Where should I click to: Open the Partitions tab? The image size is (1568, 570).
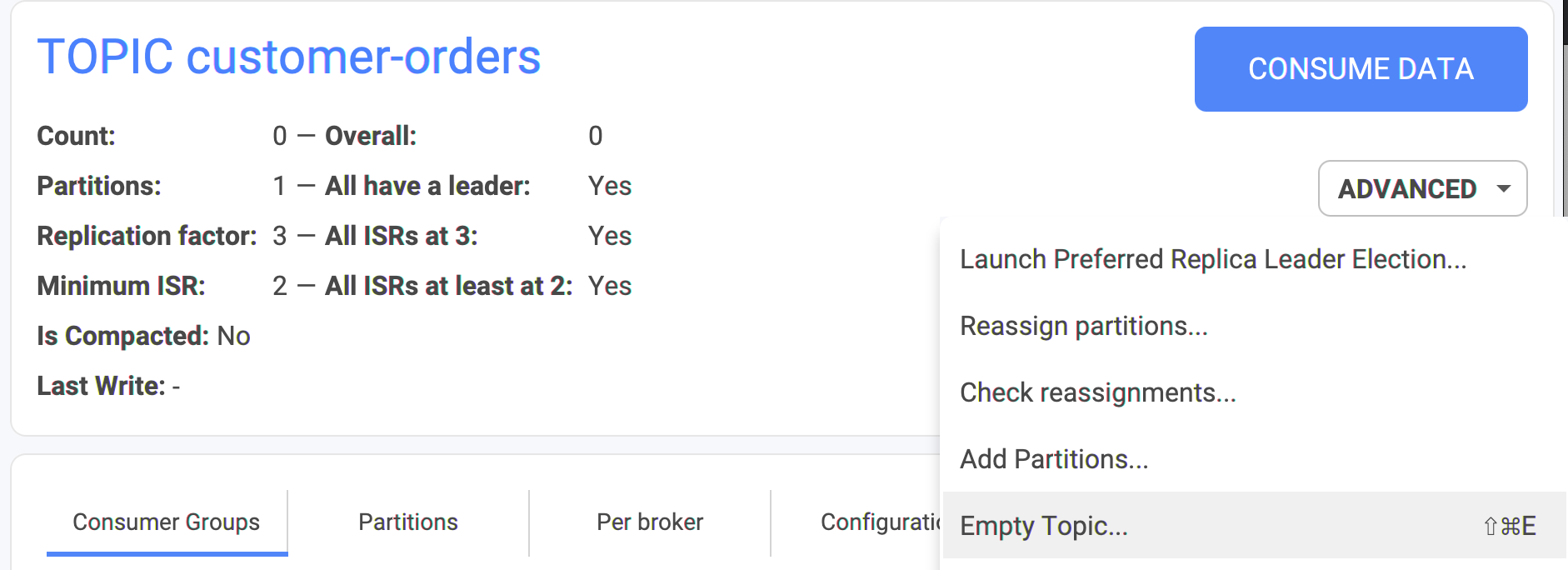pyautogui.click(x=408, y=522)
